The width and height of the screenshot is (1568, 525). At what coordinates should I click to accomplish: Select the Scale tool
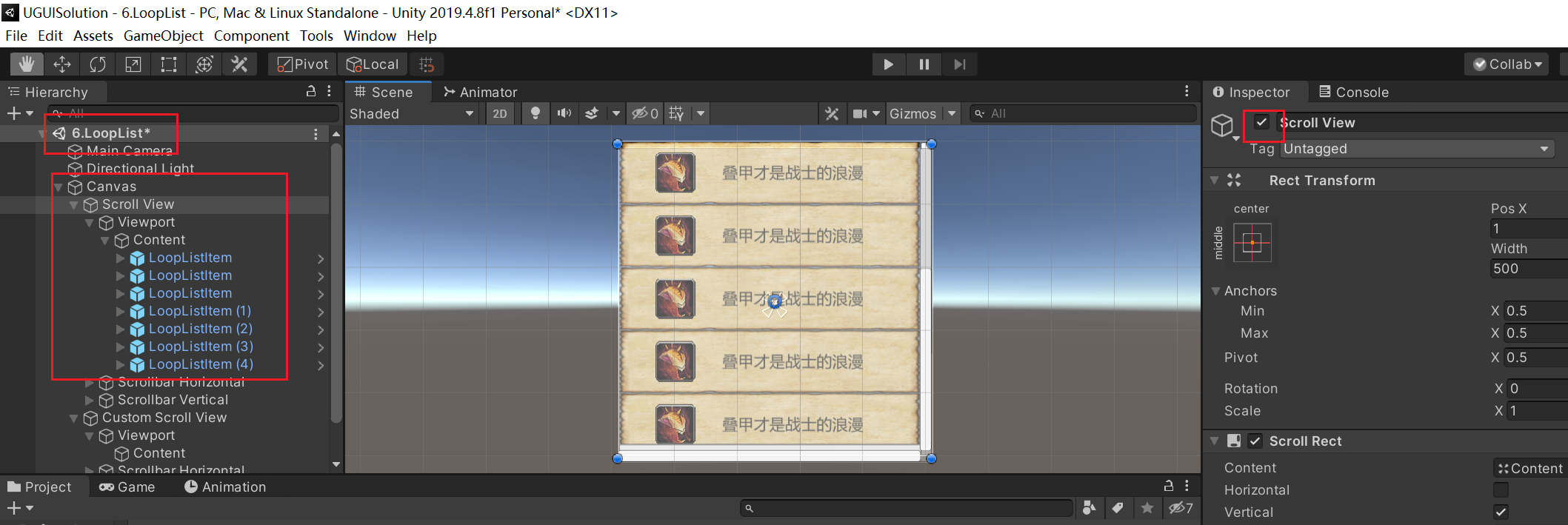133,64
